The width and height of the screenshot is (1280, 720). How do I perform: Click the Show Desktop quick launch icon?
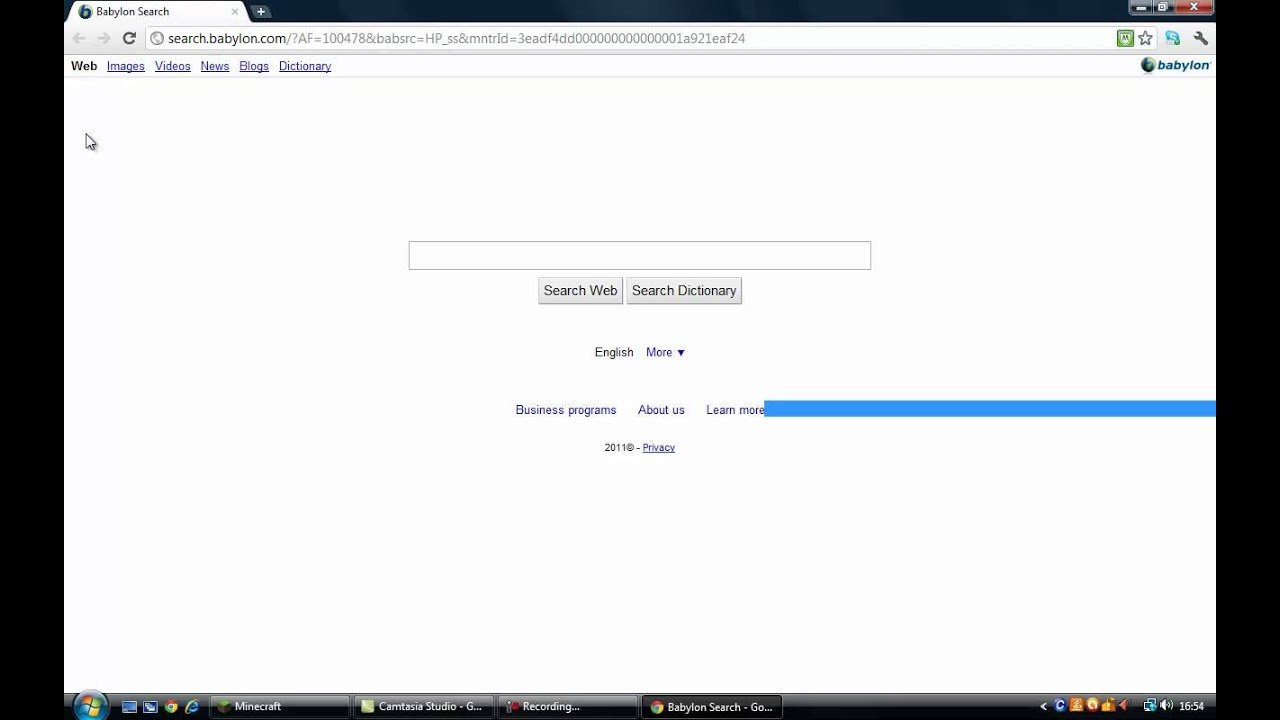pos(130,707)
